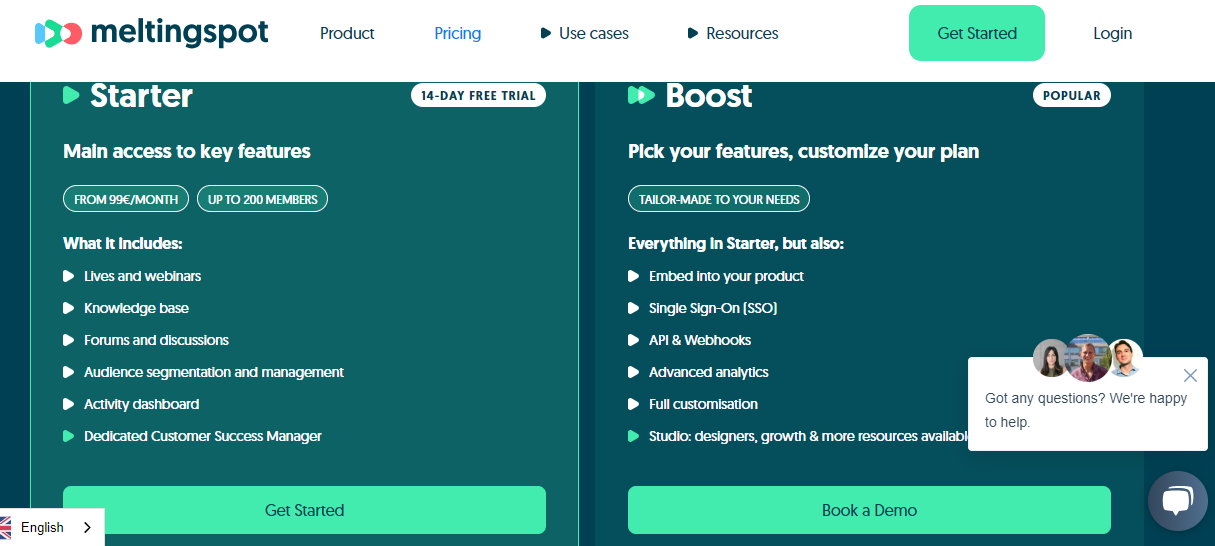Click the UK flag icon

(x=4, y=527)
